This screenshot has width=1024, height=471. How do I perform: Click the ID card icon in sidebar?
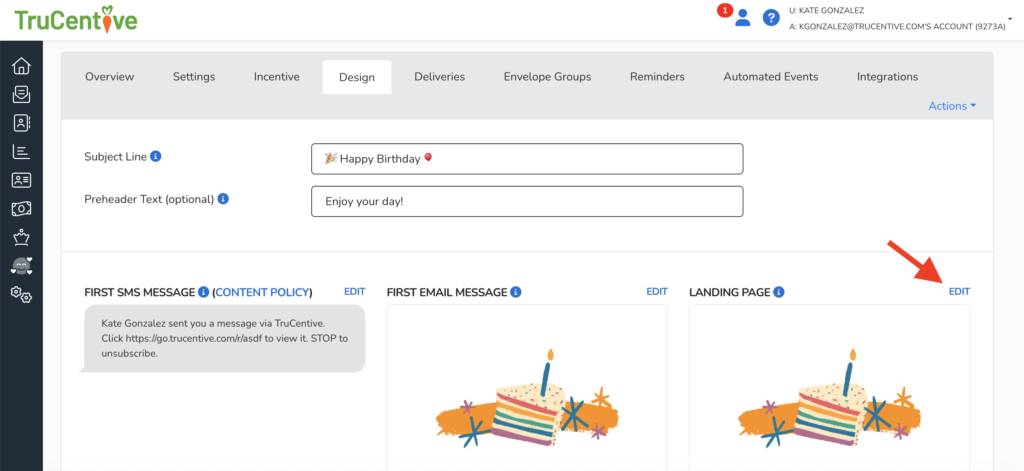[20, 180]
